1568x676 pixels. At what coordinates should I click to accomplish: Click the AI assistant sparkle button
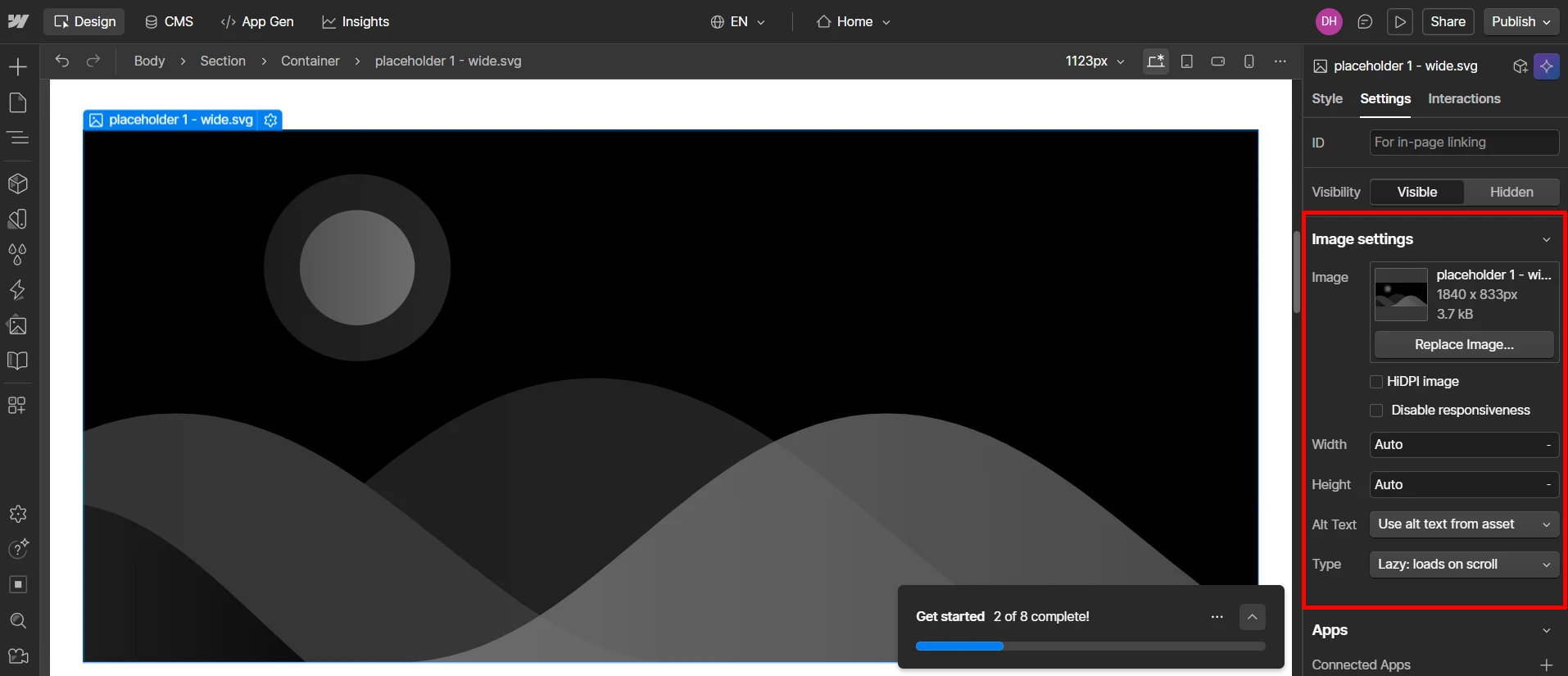(x=1547, y=66)
